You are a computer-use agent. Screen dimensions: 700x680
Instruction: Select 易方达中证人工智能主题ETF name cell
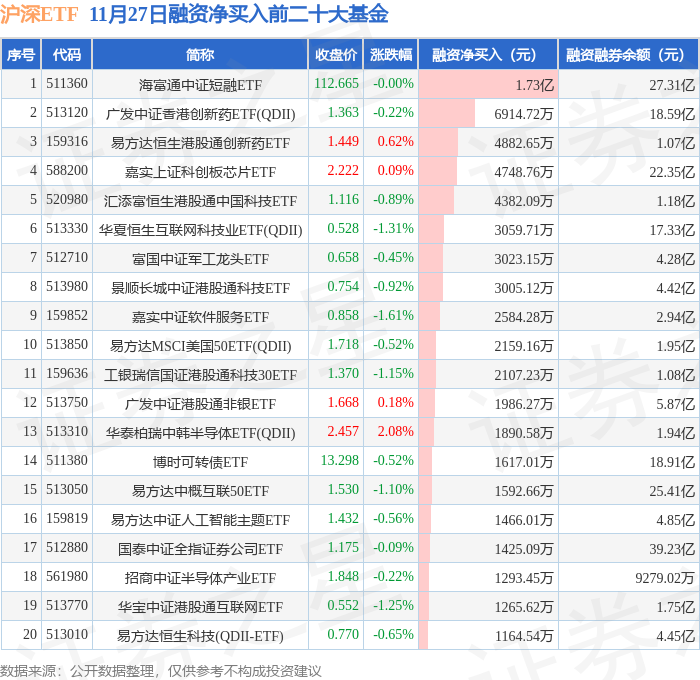point(200,520)
